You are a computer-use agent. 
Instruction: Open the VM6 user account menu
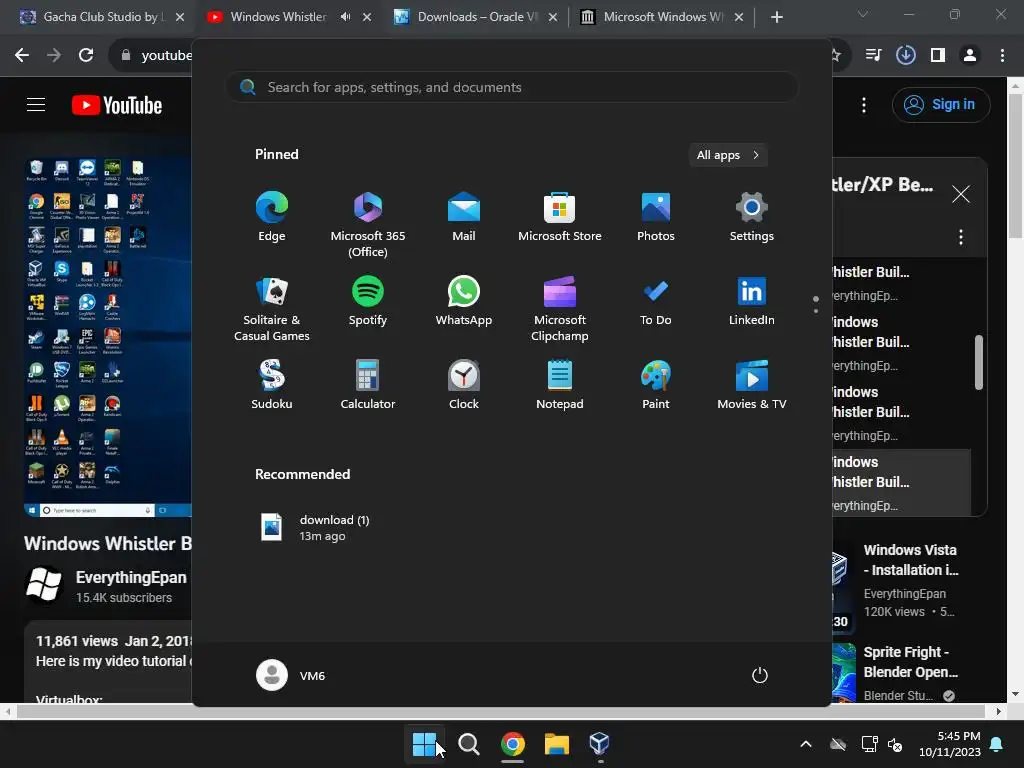(291, 675)
